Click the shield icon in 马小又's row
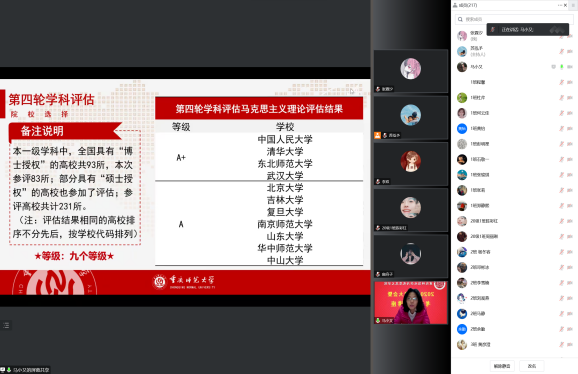578x374 pixels. click(553, 67)
